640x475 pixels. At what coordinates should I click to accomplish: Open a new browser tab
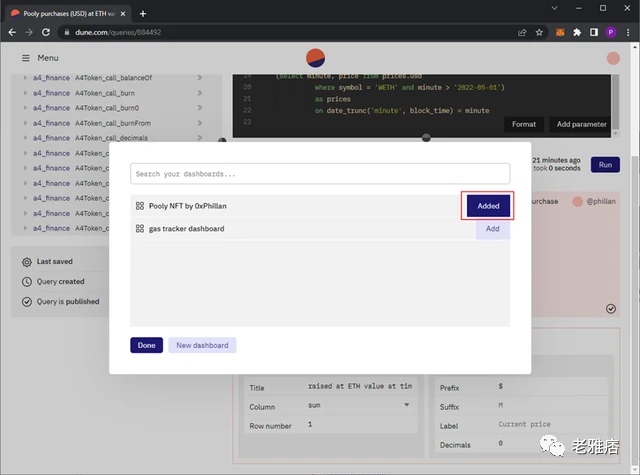(x=143, y=12)
